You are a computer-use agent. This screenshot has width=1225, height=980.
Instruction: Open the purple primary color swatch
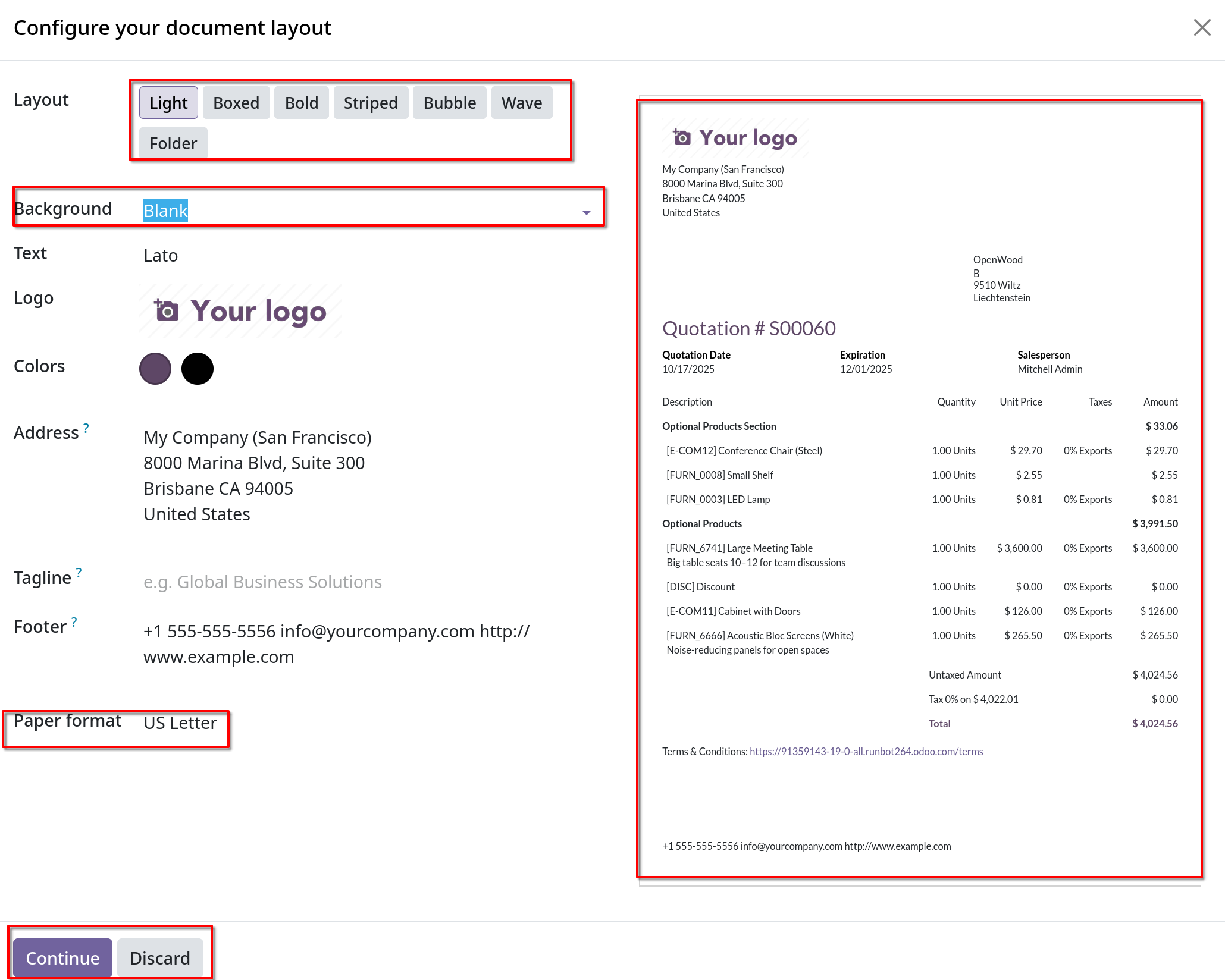pos(155,369)
